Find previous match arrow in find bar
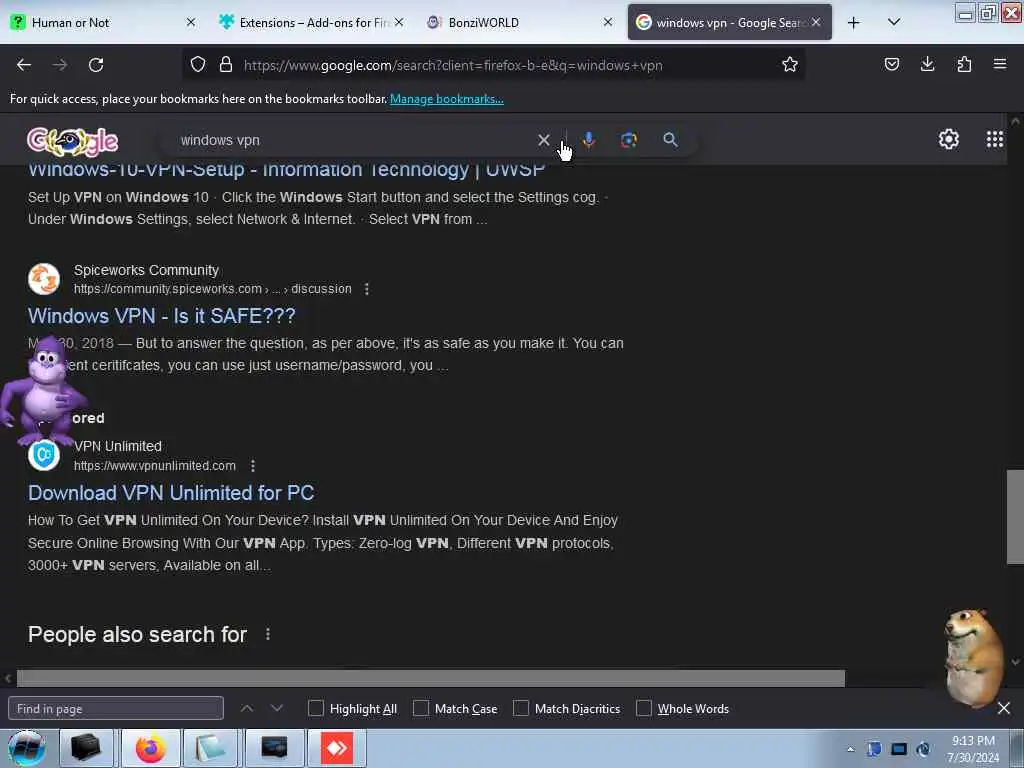The width and height of the screenshot is (1024, 768). tap(247, 708)
